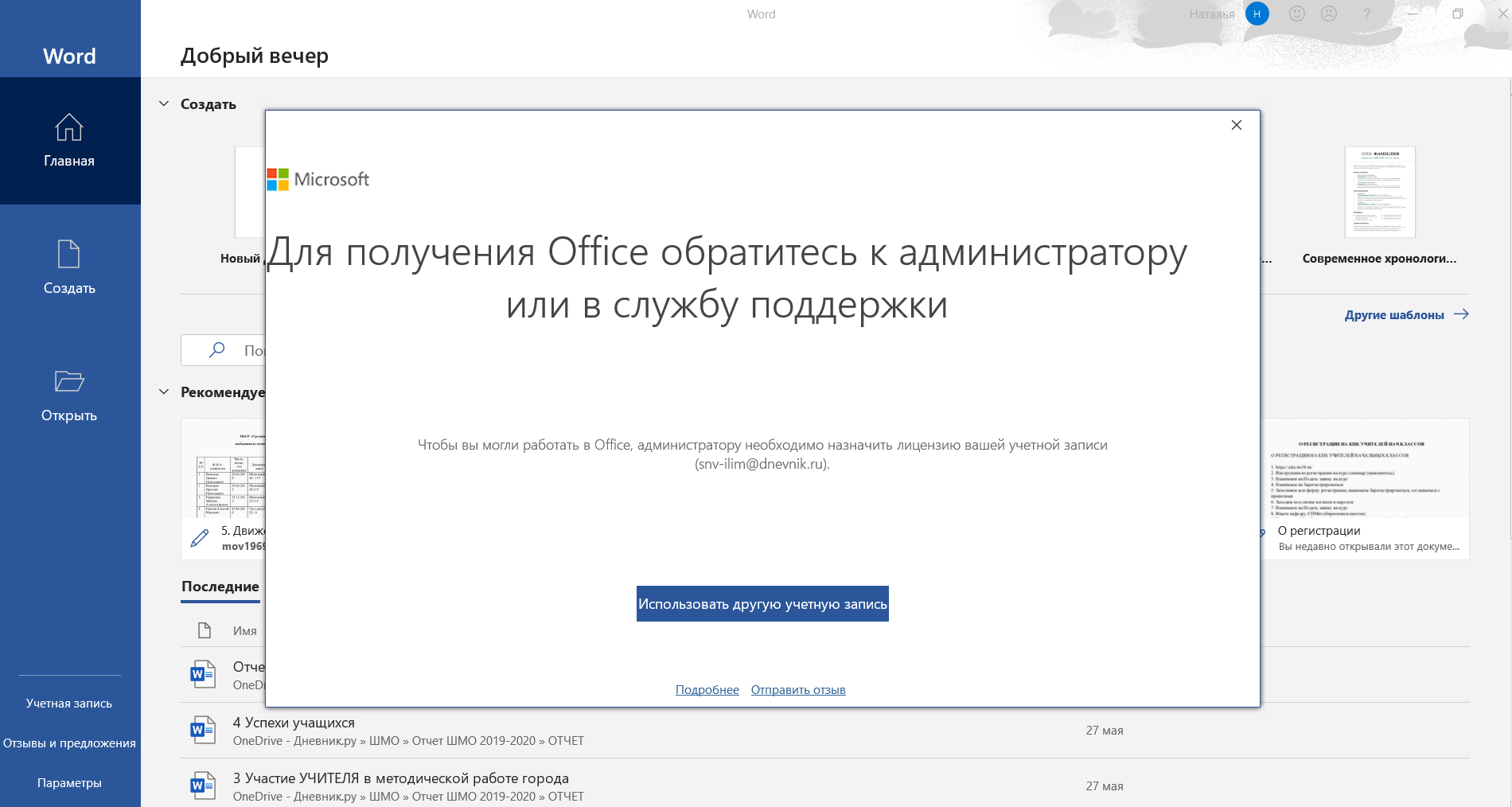Open Другие шаблоны link
Screen dimensions: 1512x807
[x=1394, y=315]
